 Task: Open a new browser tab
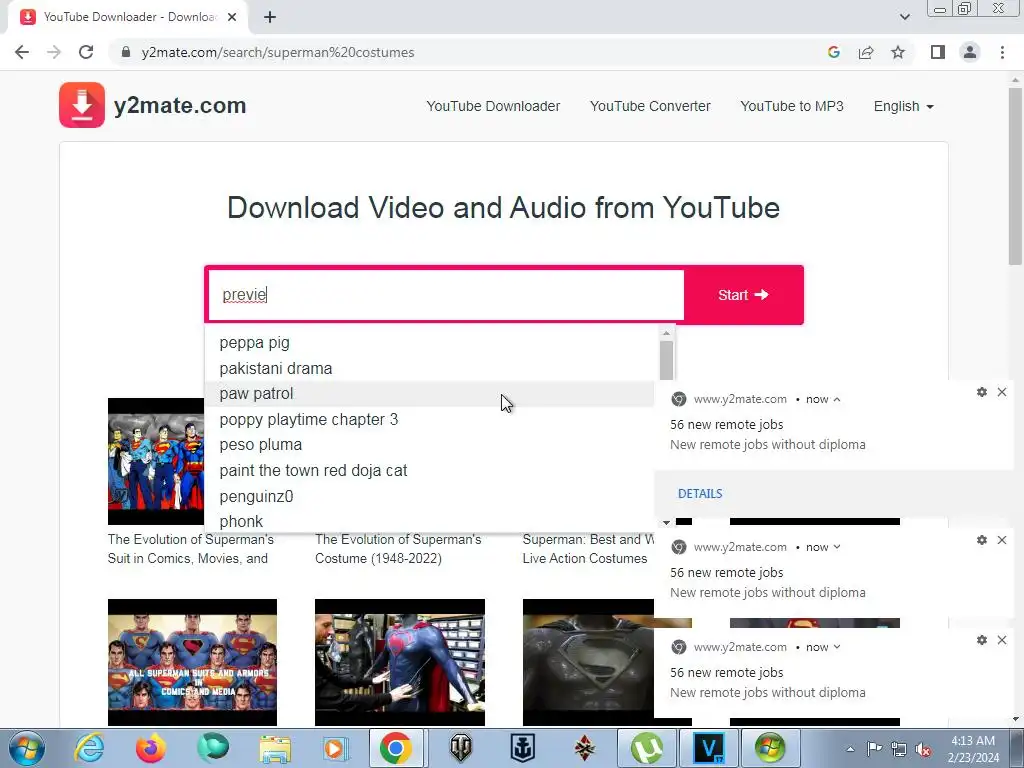coord(270,17)
